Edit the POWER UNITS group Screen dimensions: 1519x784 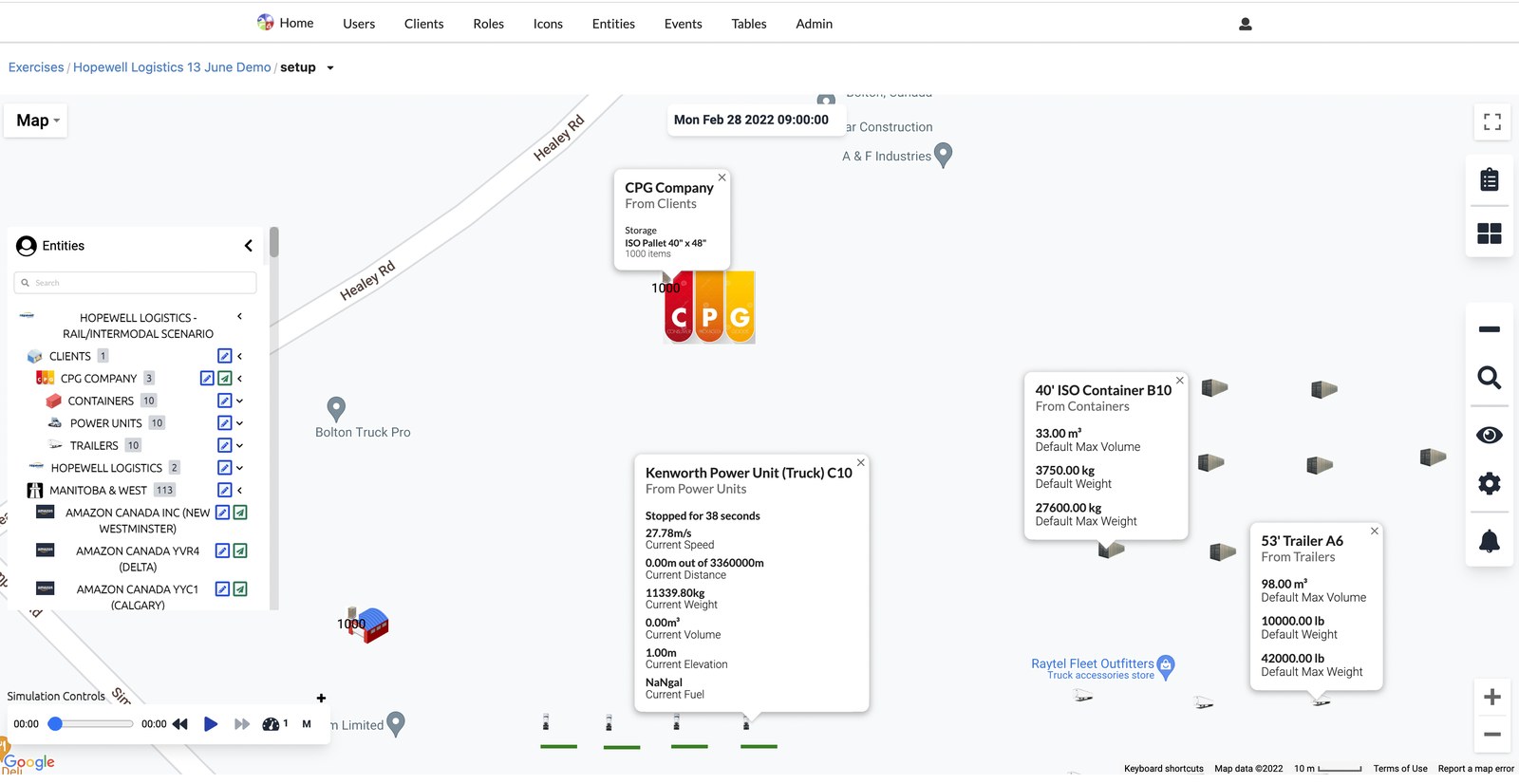[225, 422]
